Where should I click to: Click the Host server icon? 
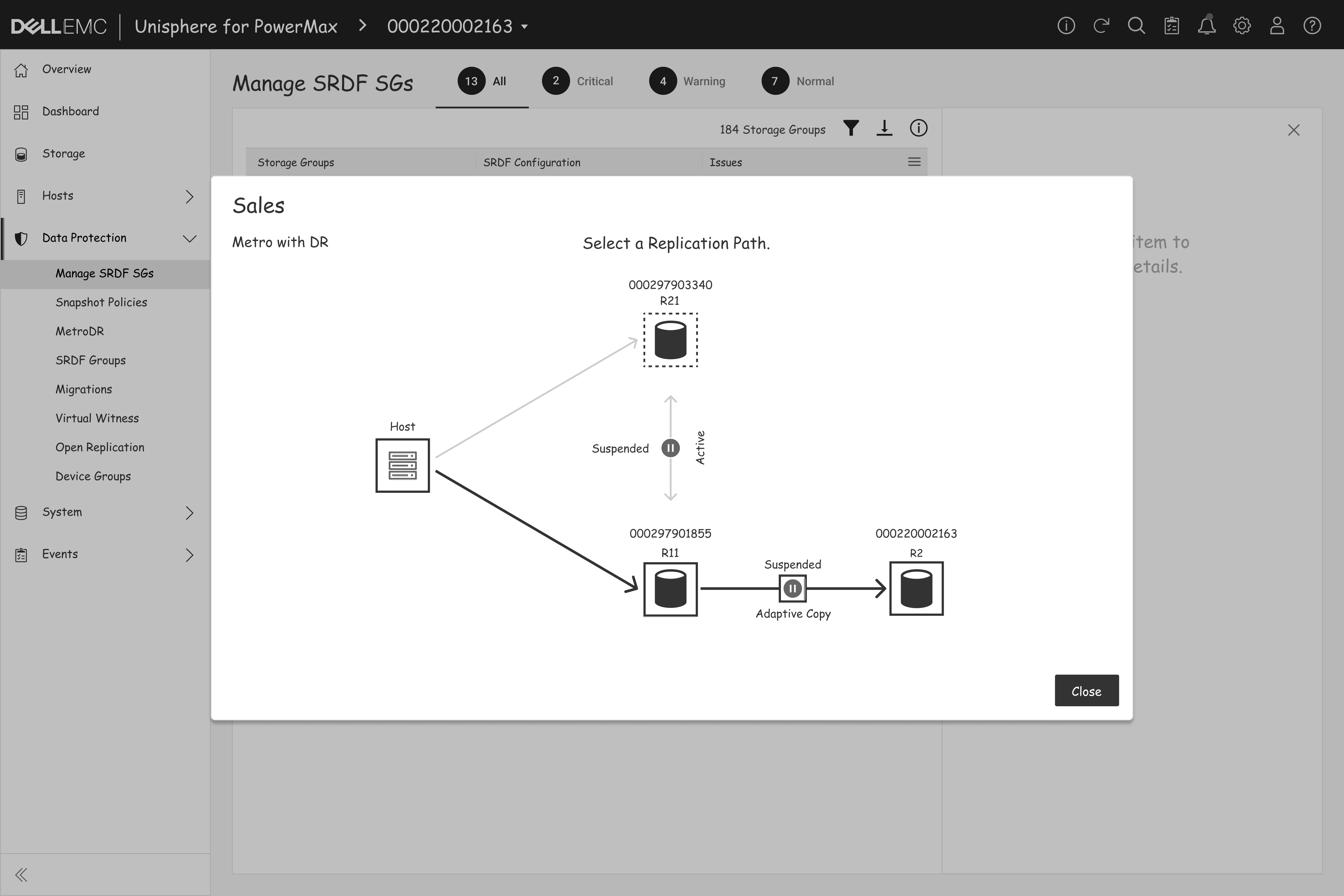(x=402, y=465)
